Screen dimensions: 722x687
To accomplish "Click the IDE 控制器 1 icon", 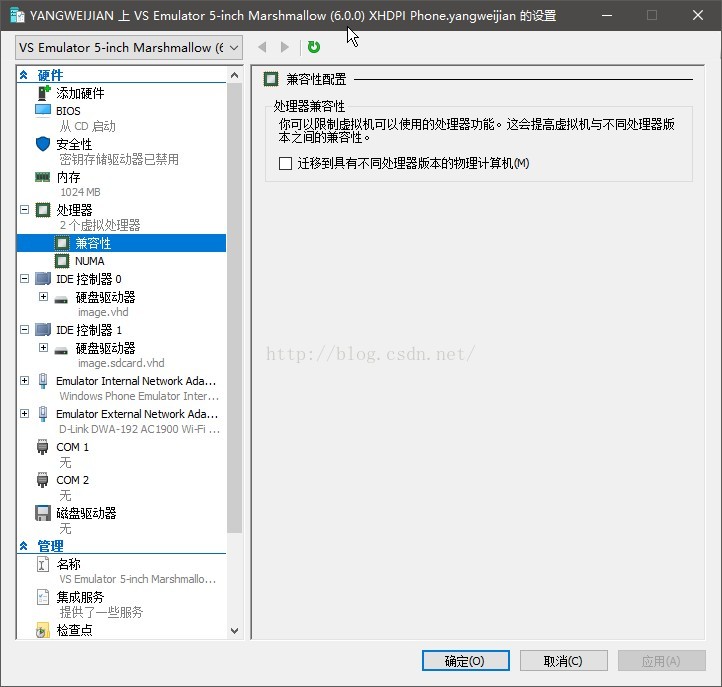I will 43,330.
